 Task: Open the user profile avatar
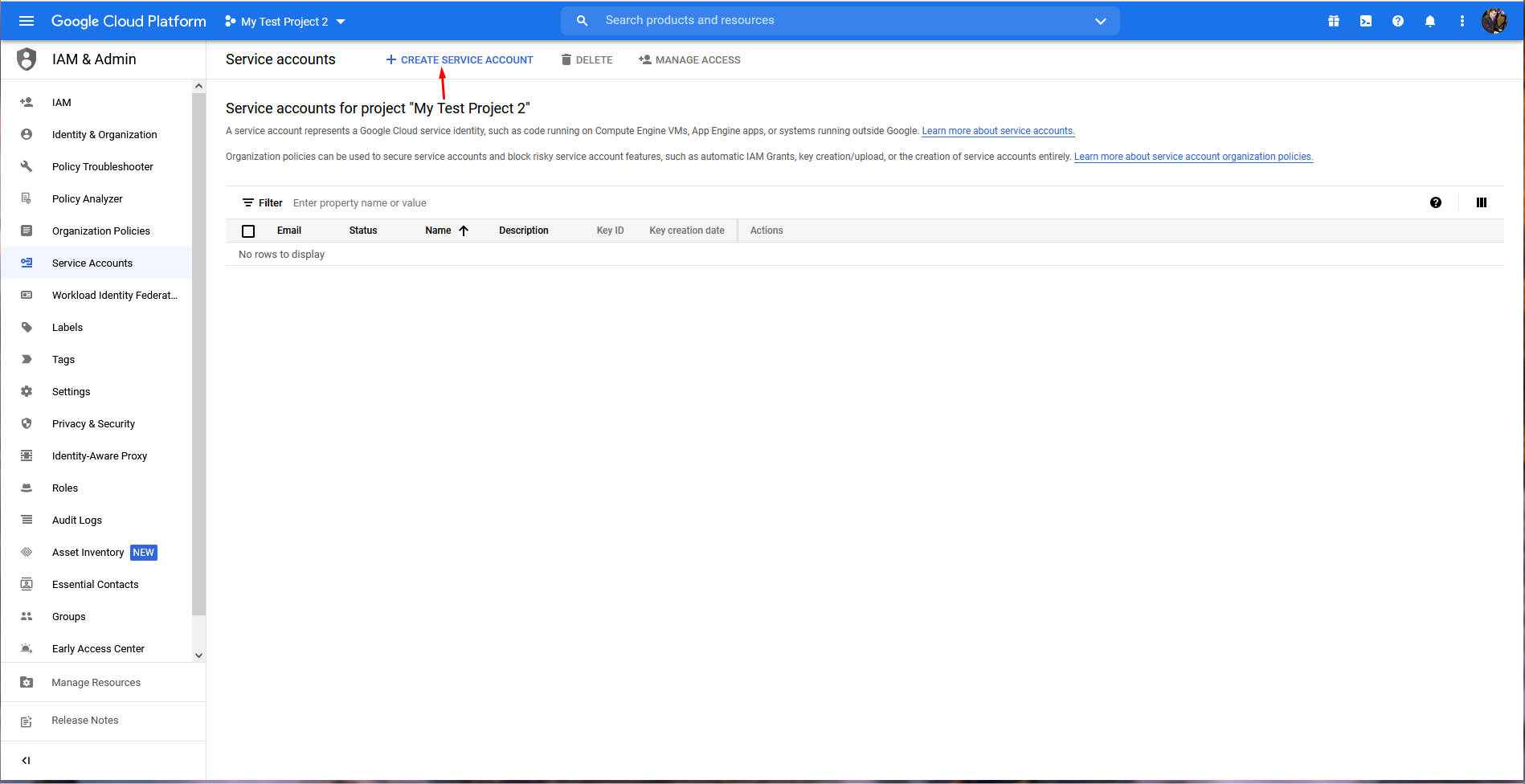click(x=1494, y=21)
